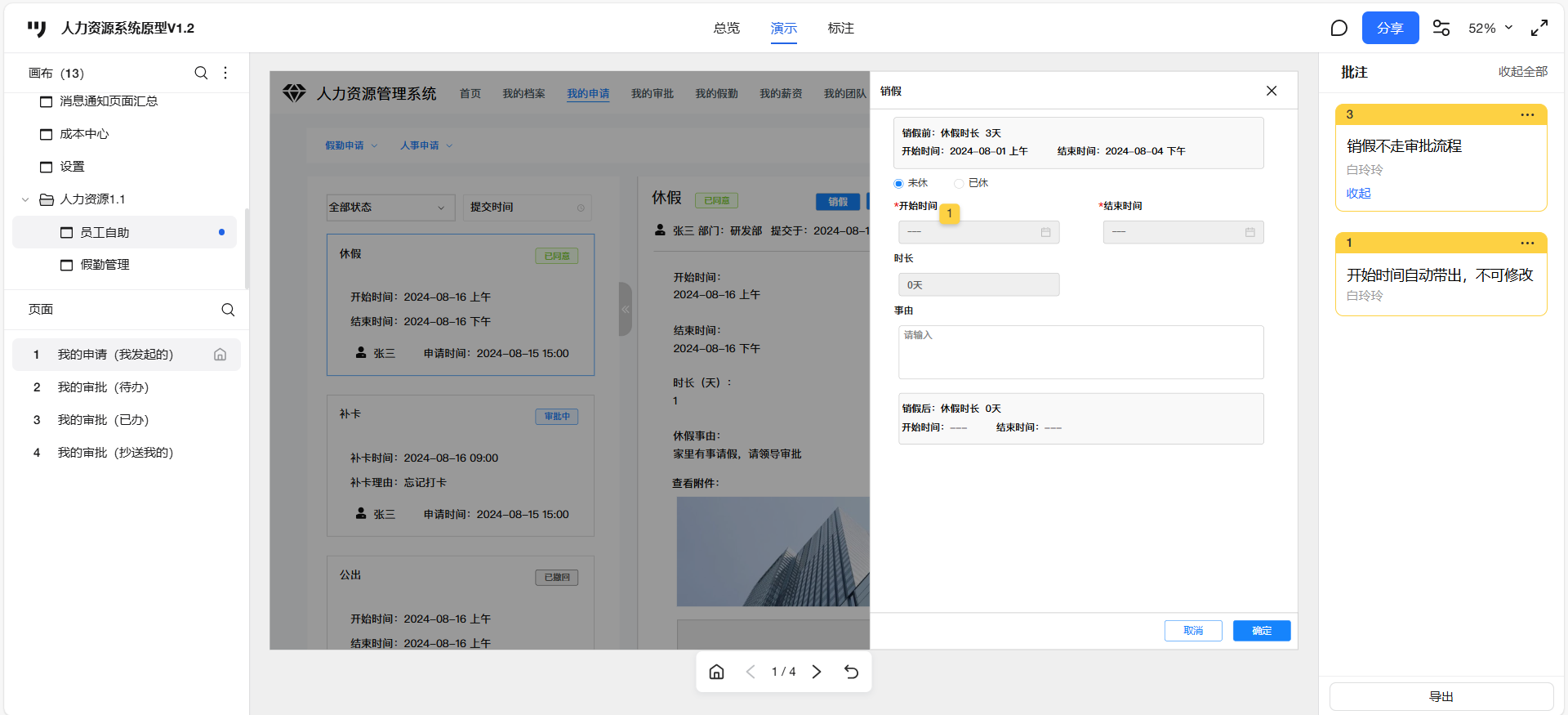Search canvases with the magnifier icon
Screen dimensions: 1568x715
pyautogui.click(x=201, y=73)
